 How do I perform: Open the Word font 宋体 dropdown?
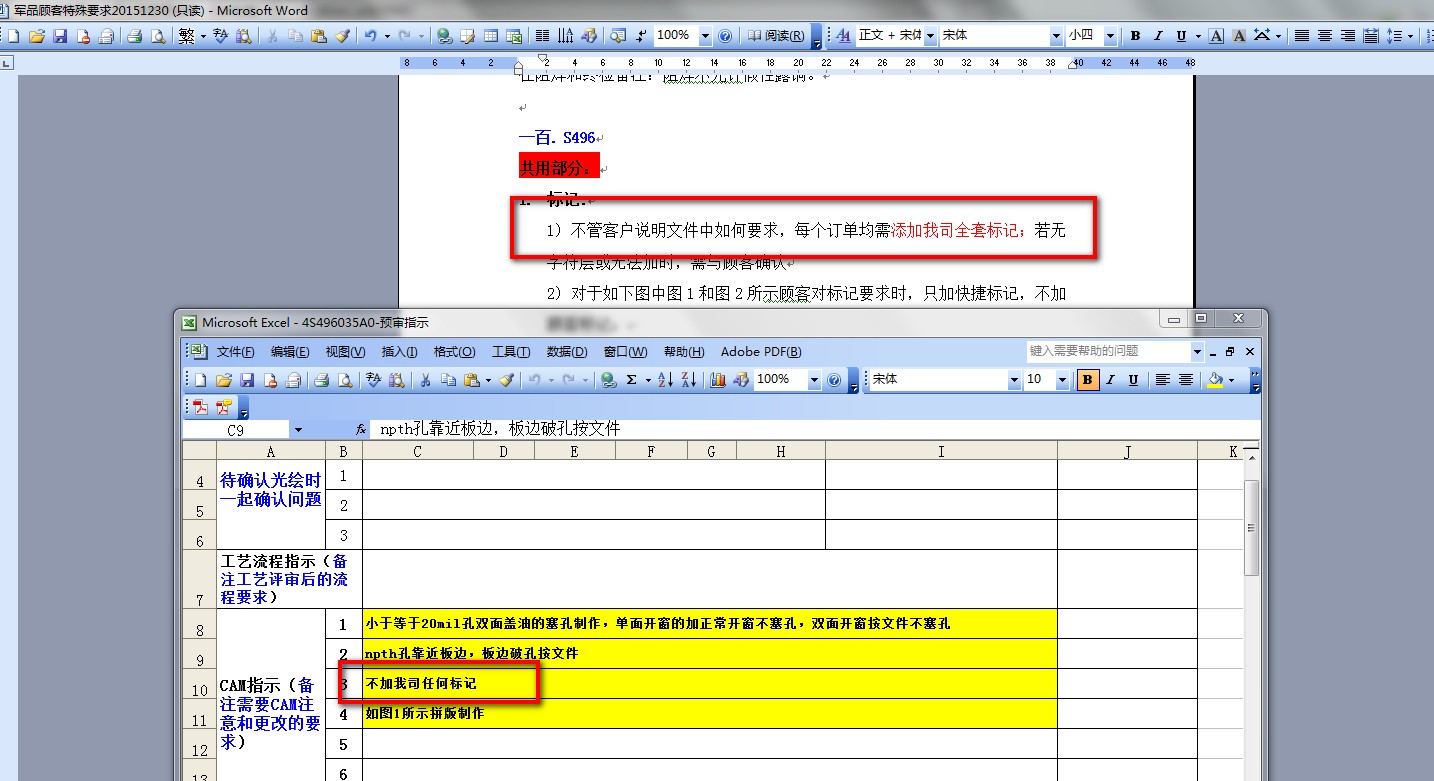1056,36
